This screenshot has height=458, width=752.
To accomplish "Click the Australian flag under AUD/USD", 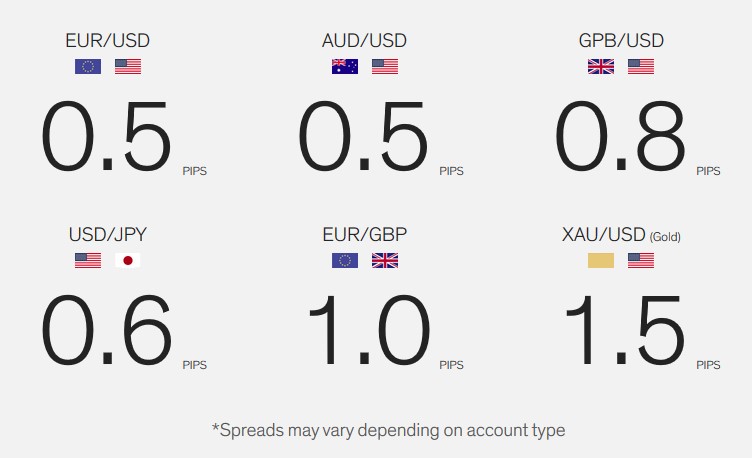I will (345, 66).
